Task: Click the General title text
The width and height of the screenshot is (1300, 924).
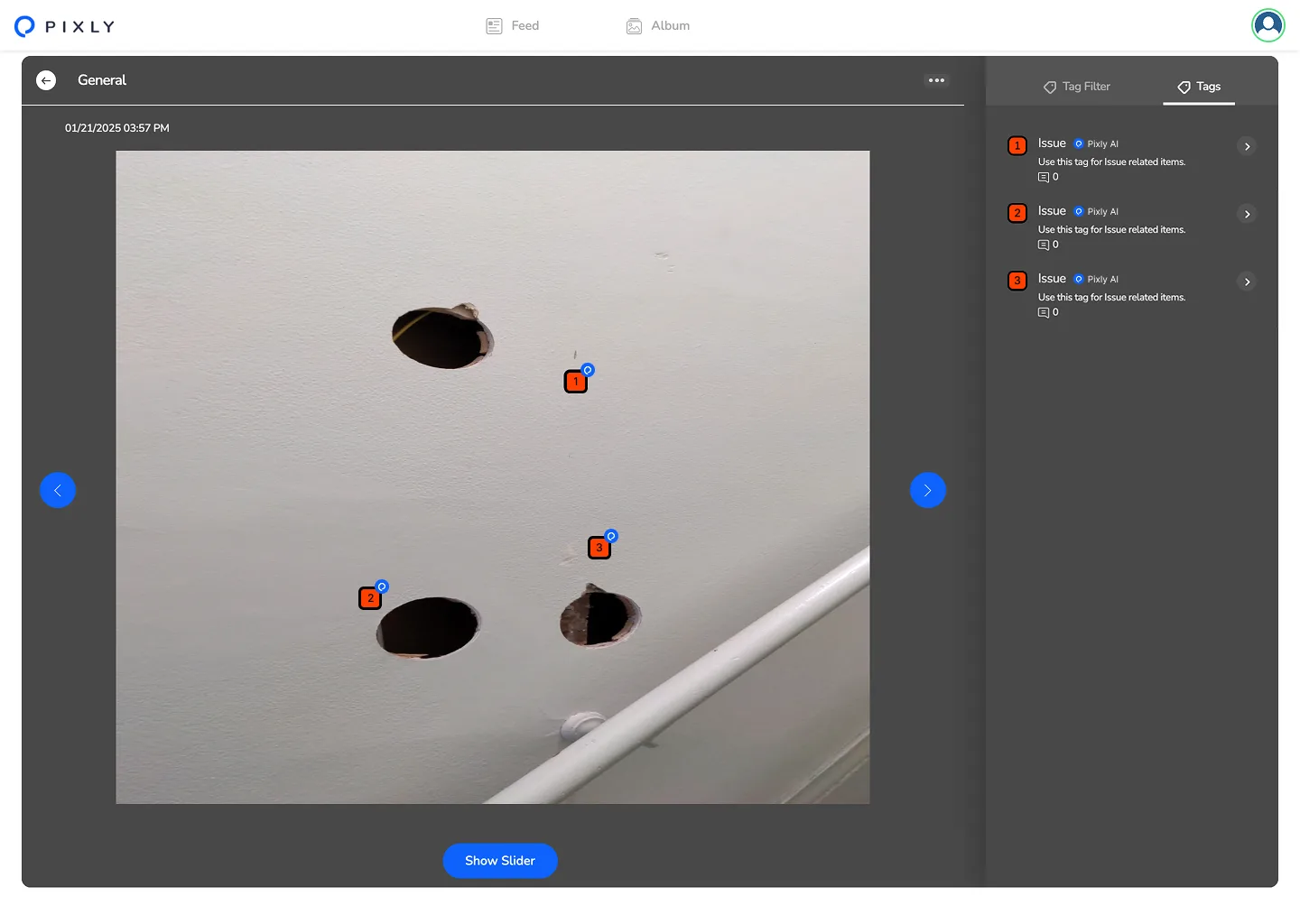Action: [x=102, y=80]
